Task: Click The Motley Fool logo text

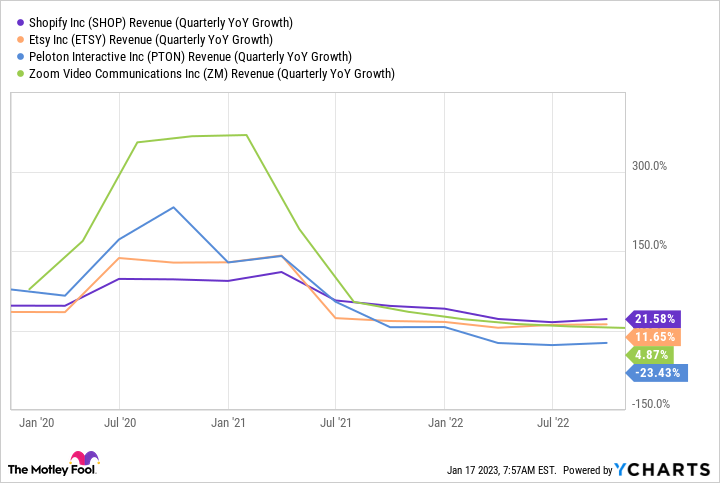Action: [52, 469]
